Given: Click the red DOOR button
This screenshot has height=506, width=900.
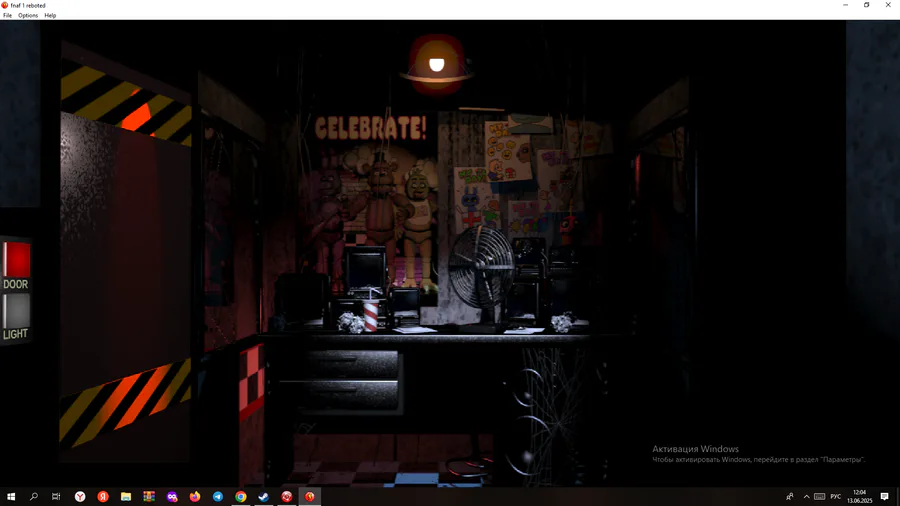Looking at the screenshot, I should click(16, 260).
